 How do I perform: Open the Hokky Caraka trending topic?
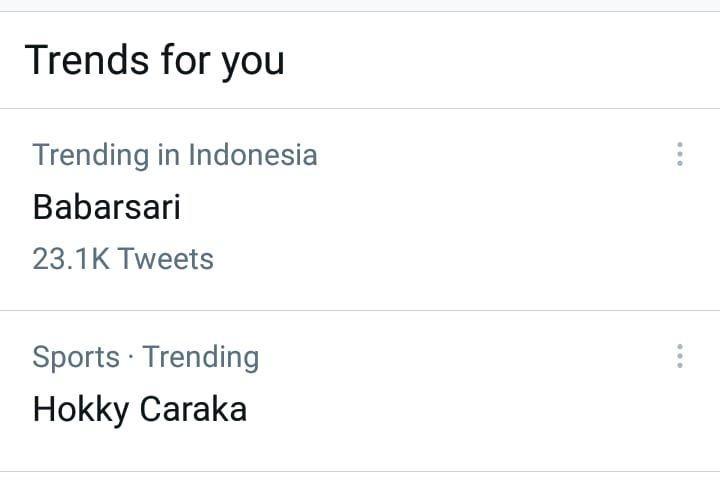pos(140,409)
